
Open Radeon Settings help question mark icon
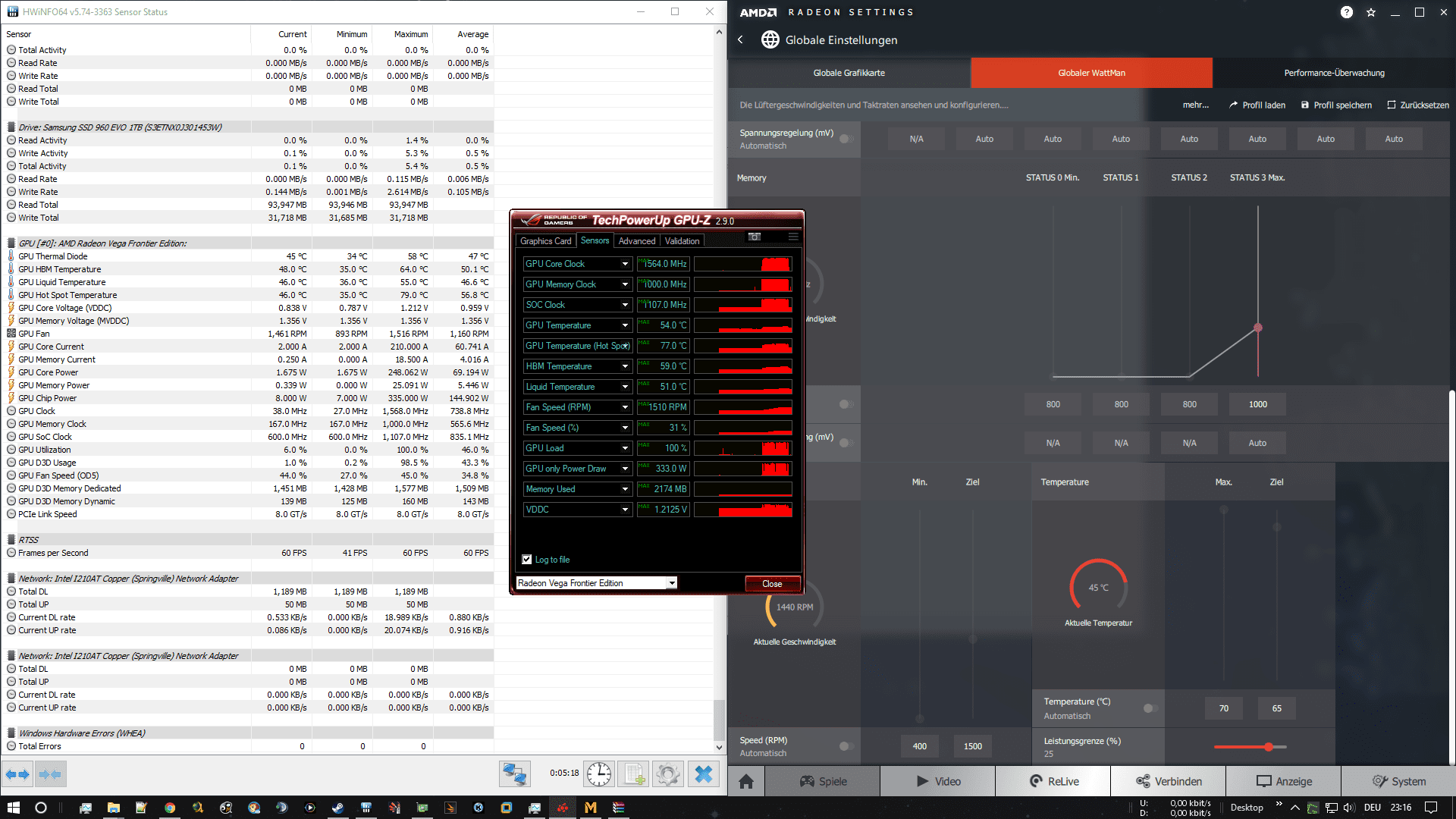[x=1347, y=12]
